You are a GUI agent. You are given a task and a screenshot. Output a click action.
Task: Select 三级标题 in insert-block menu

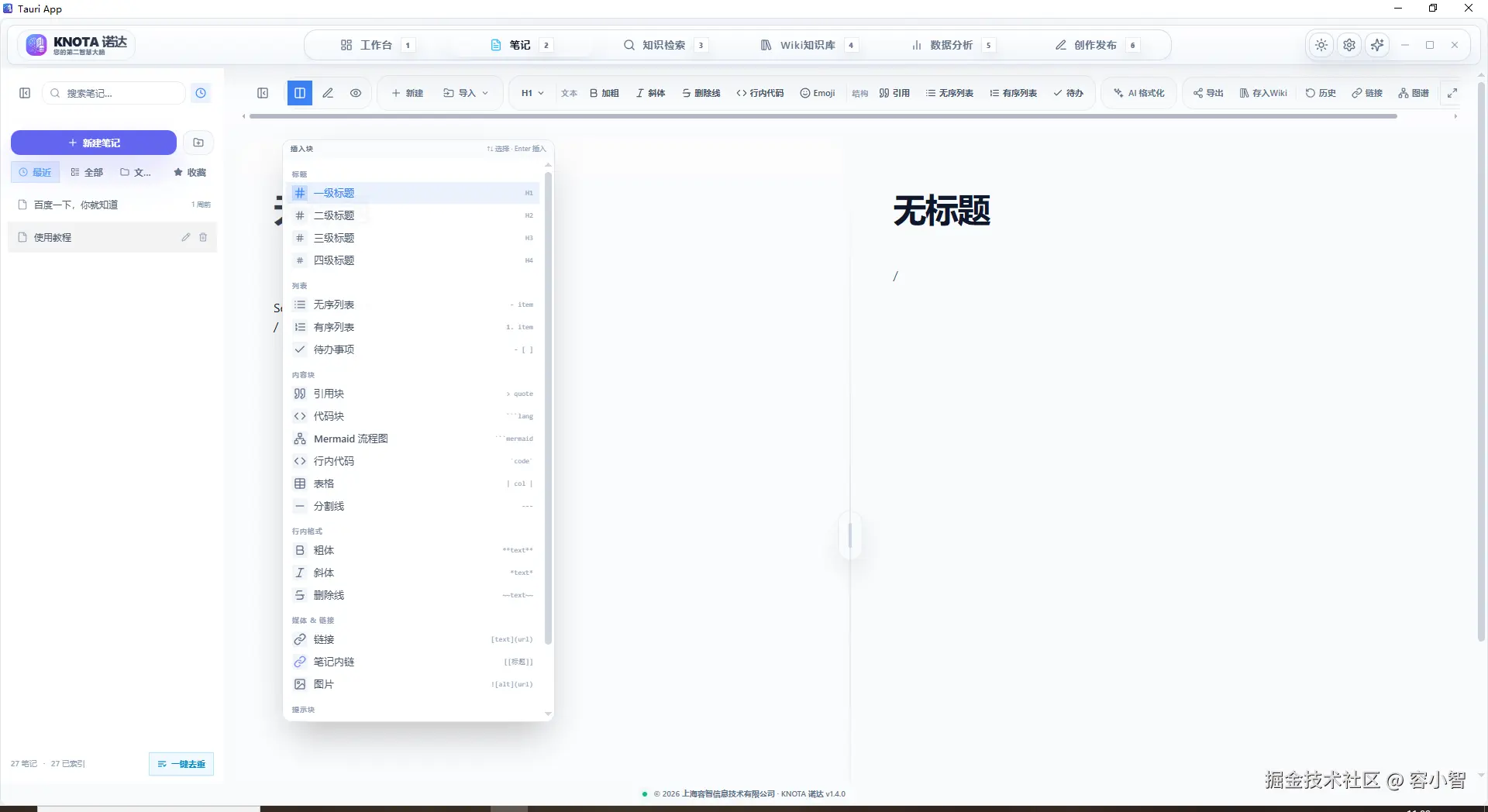pos(413,238)
